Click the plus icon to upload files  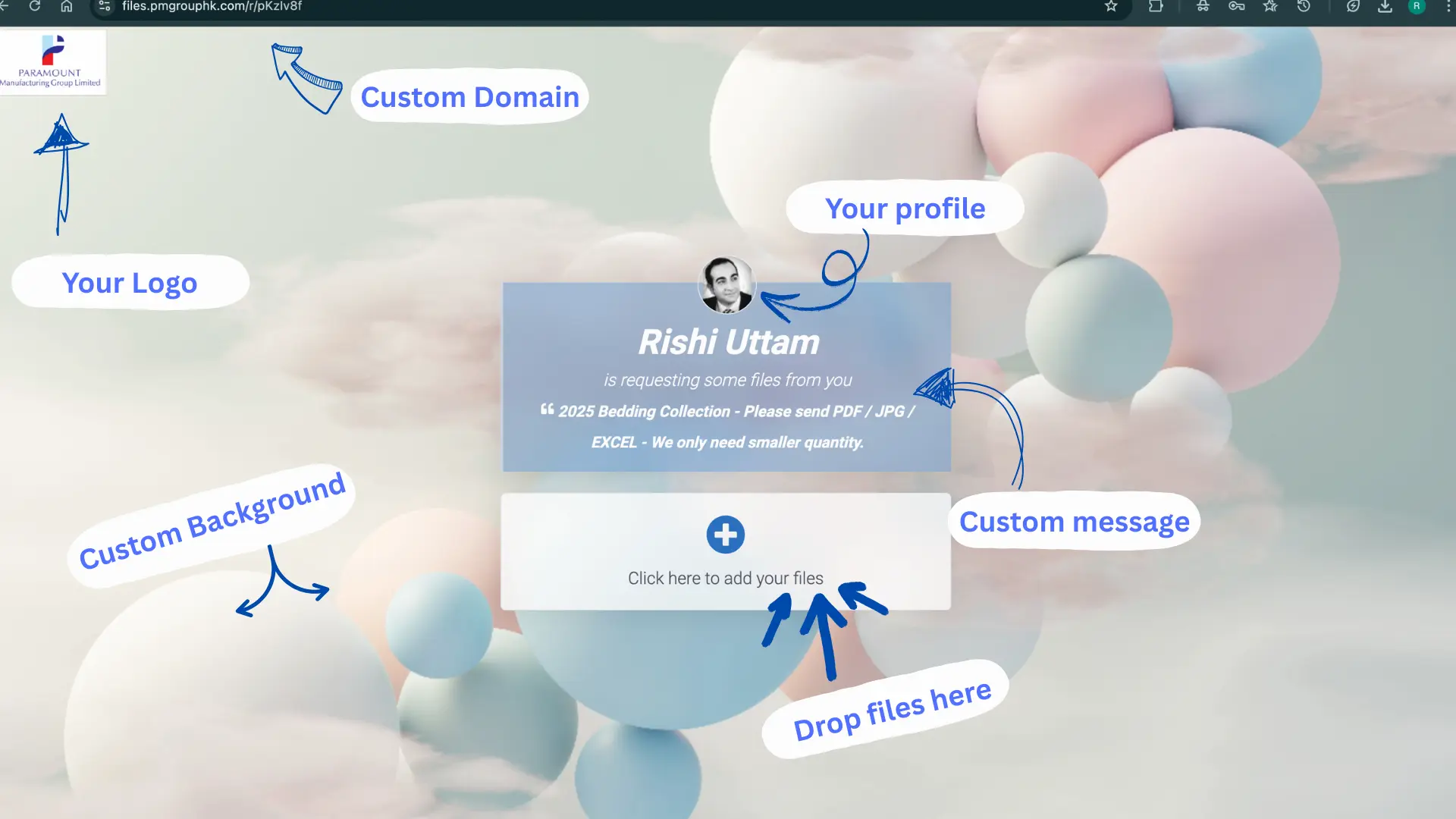725,535
